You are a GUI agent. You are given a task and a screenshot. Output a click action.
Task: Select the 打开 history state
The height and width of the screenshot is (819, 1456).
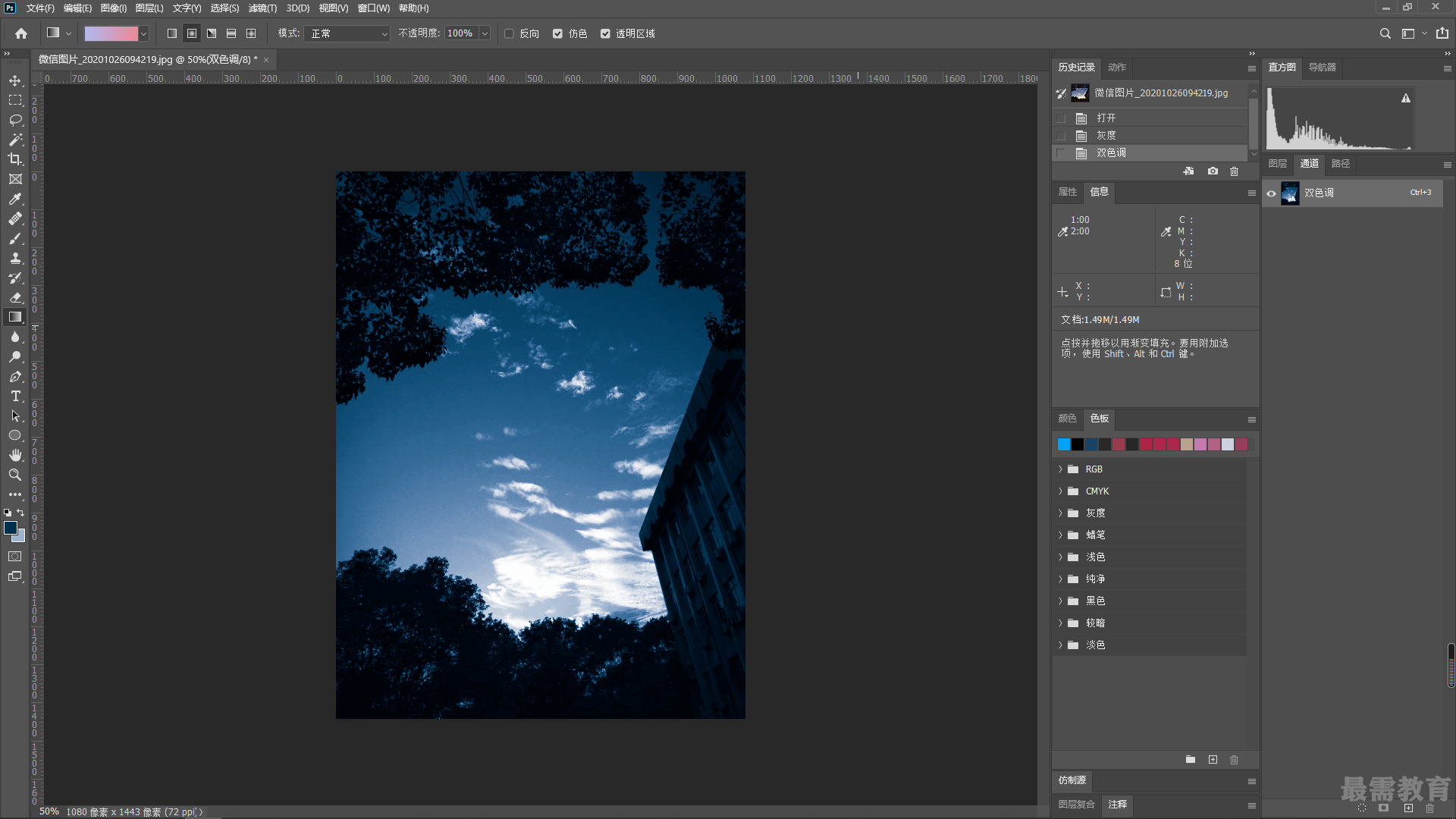tap(1150, 118)
